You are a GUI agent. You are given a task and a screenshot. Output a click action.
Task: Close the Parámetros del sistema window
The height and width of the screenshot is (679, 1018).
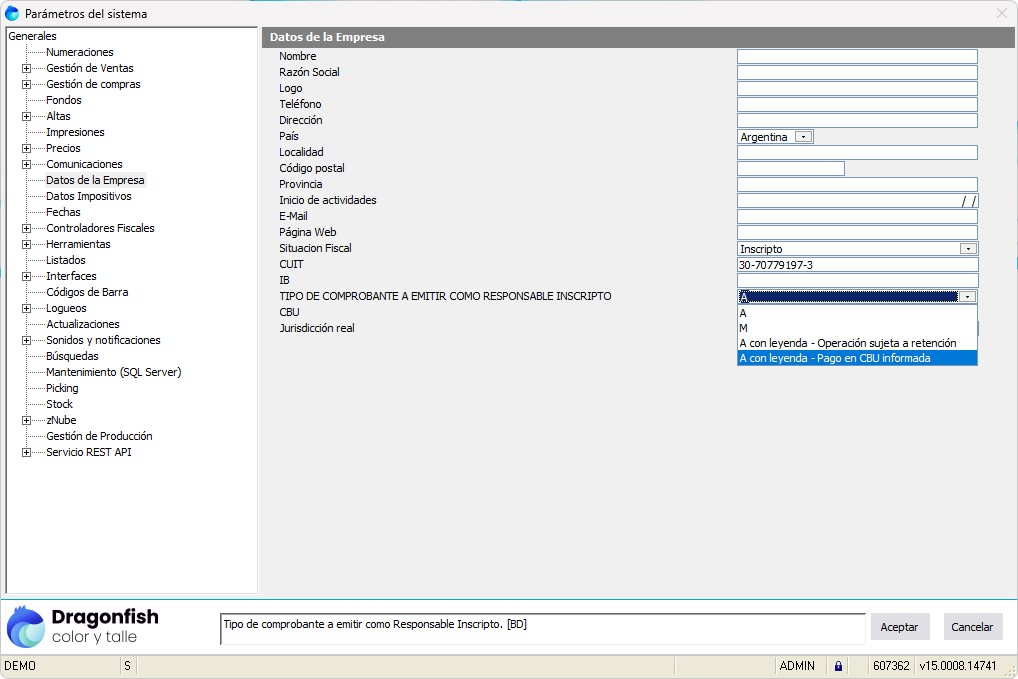1001,14
